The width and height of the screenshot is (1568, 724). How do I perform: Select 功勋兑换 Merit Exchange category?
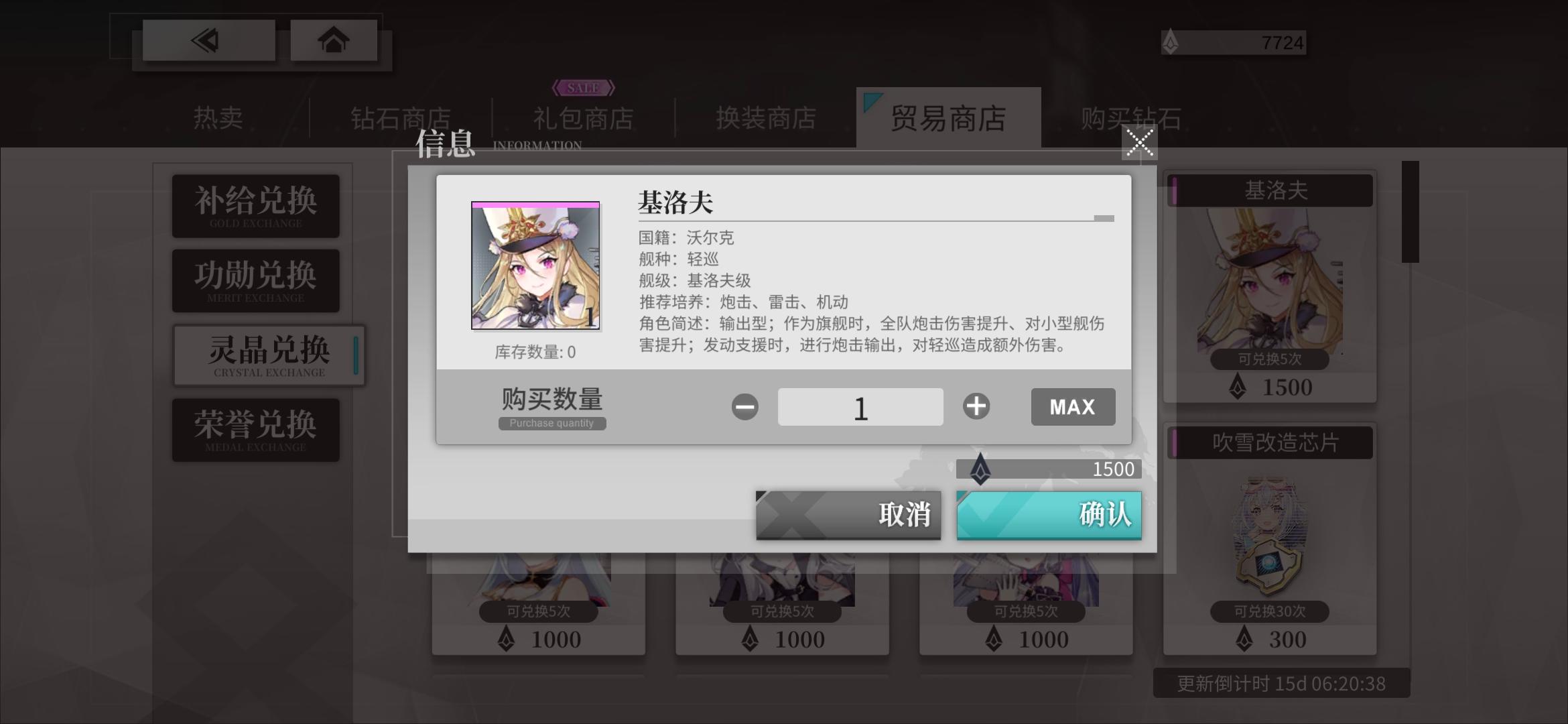[x=255, y=280]
